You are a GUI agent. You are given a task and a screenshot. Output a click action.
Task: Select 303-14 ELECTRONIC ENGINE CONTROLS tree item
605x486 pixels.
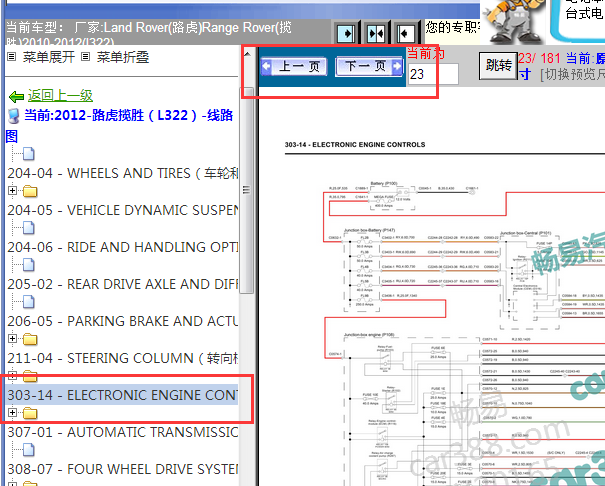tap(122, 395)
